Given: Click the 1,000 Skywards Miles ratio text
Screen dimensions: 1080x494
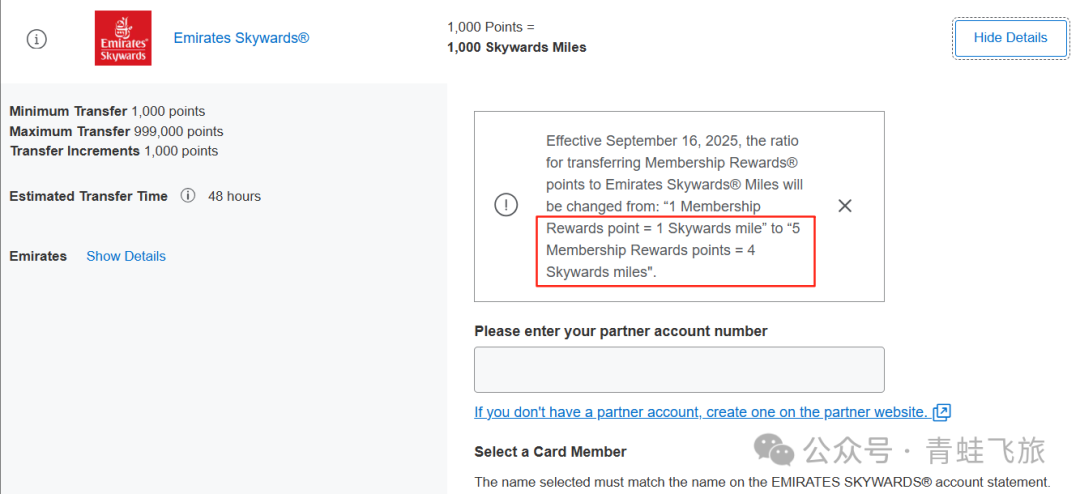Looking at the screenshot, I should (517, 48).
